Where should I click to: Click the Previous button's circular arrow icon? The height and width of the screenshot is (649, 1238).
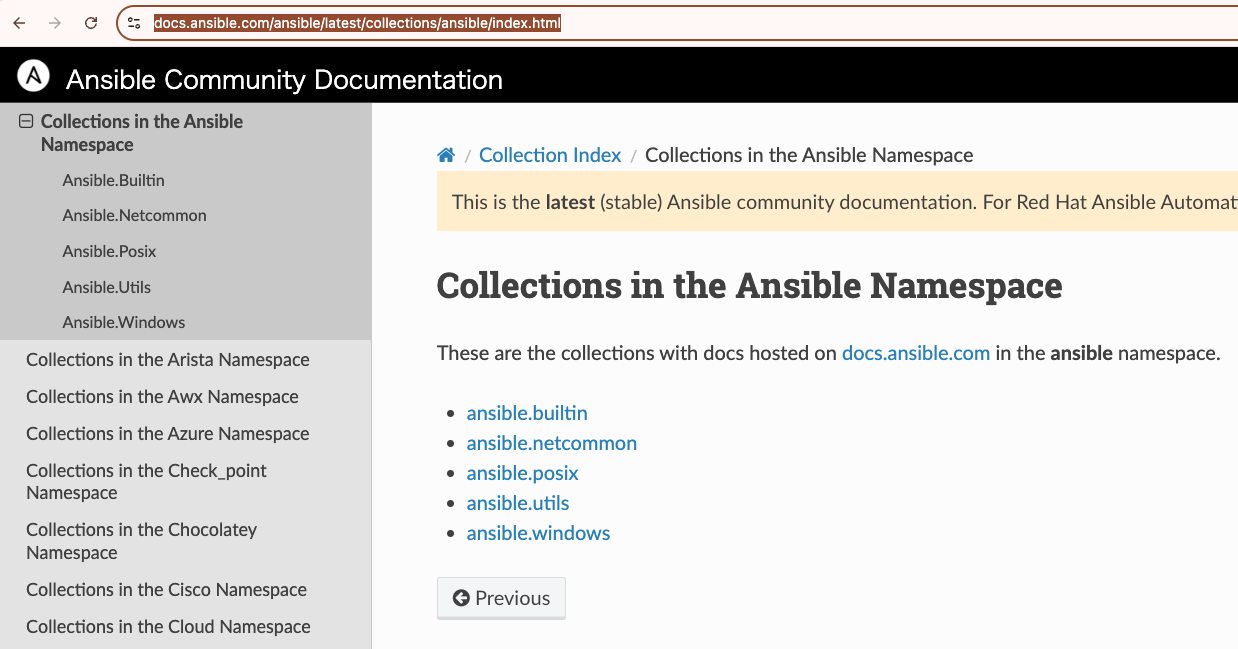pos(461,597)
